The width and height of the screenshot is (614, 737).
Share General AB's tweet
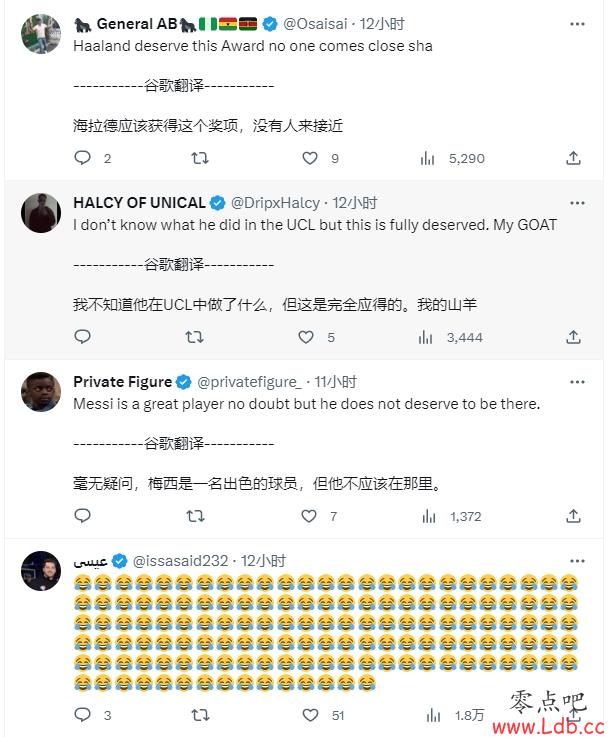point(573,158)
